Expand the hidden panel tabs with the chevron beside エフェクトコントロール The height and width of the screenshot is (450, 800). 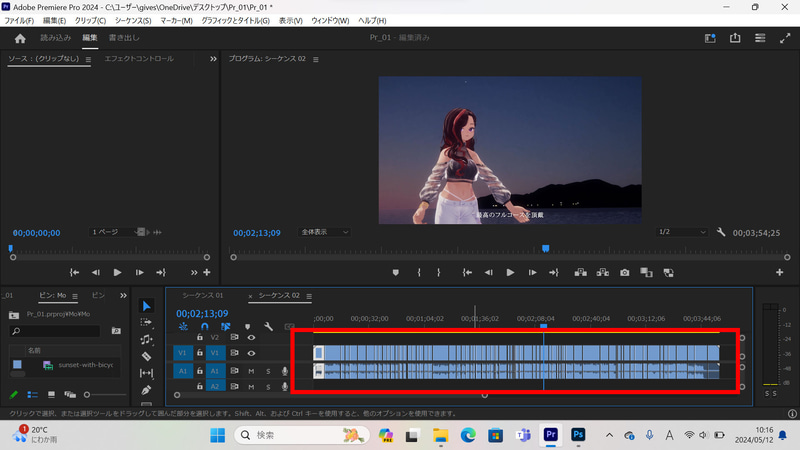click(213, 59)
